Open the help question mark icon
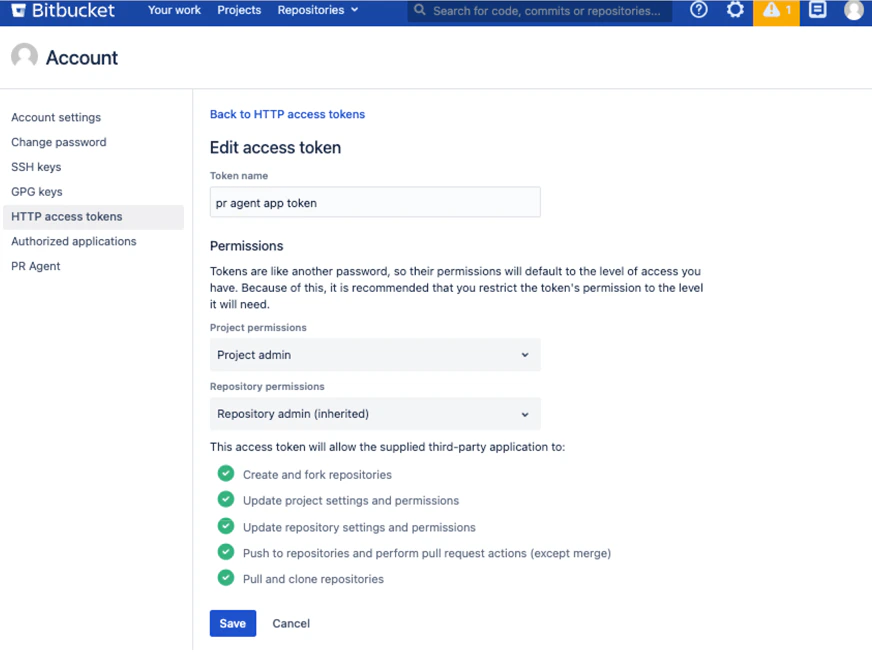 pos(698,11)
